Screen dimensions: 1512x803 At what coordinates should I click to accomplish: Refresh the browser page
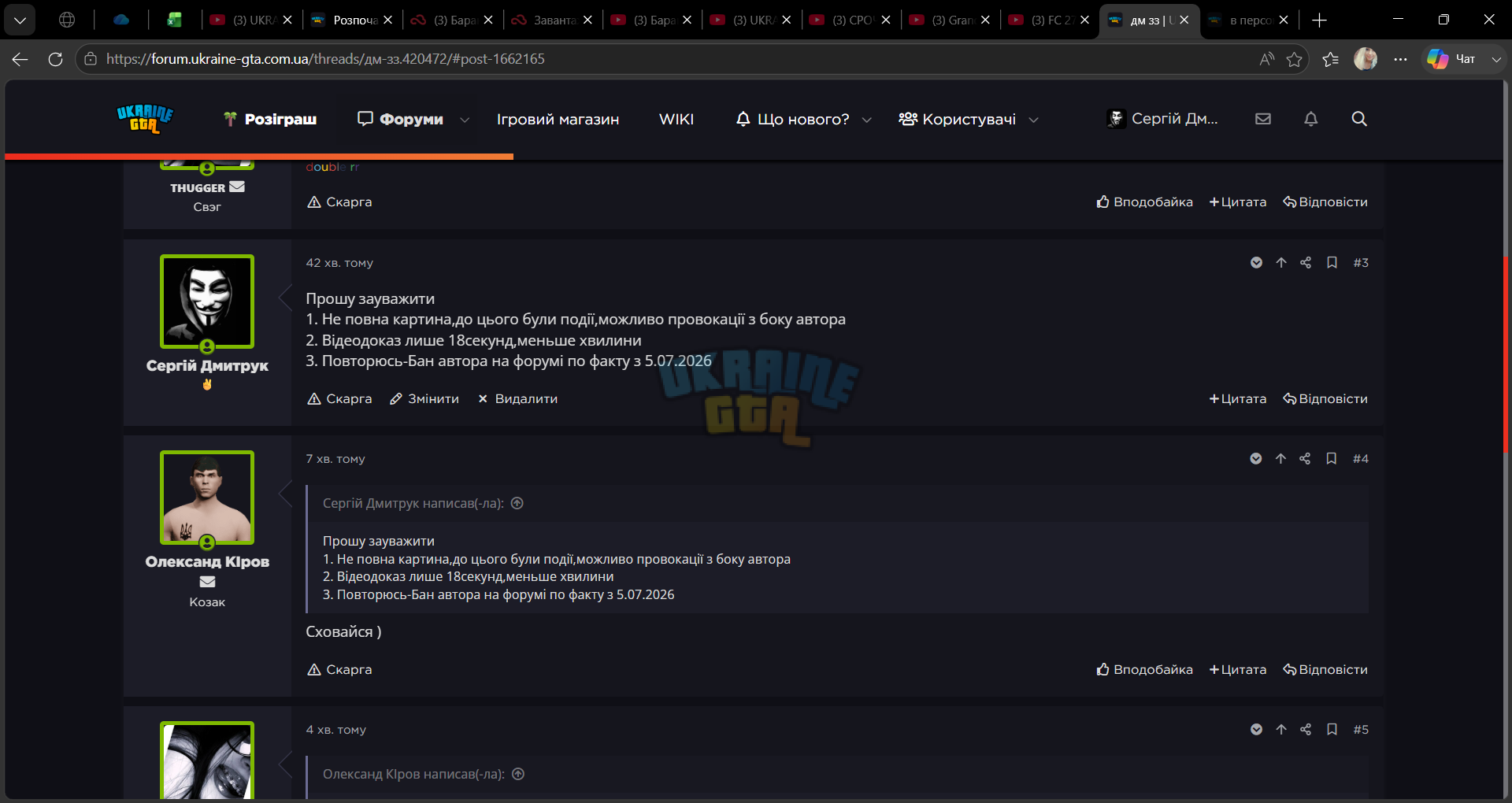[x=55, y=59]
